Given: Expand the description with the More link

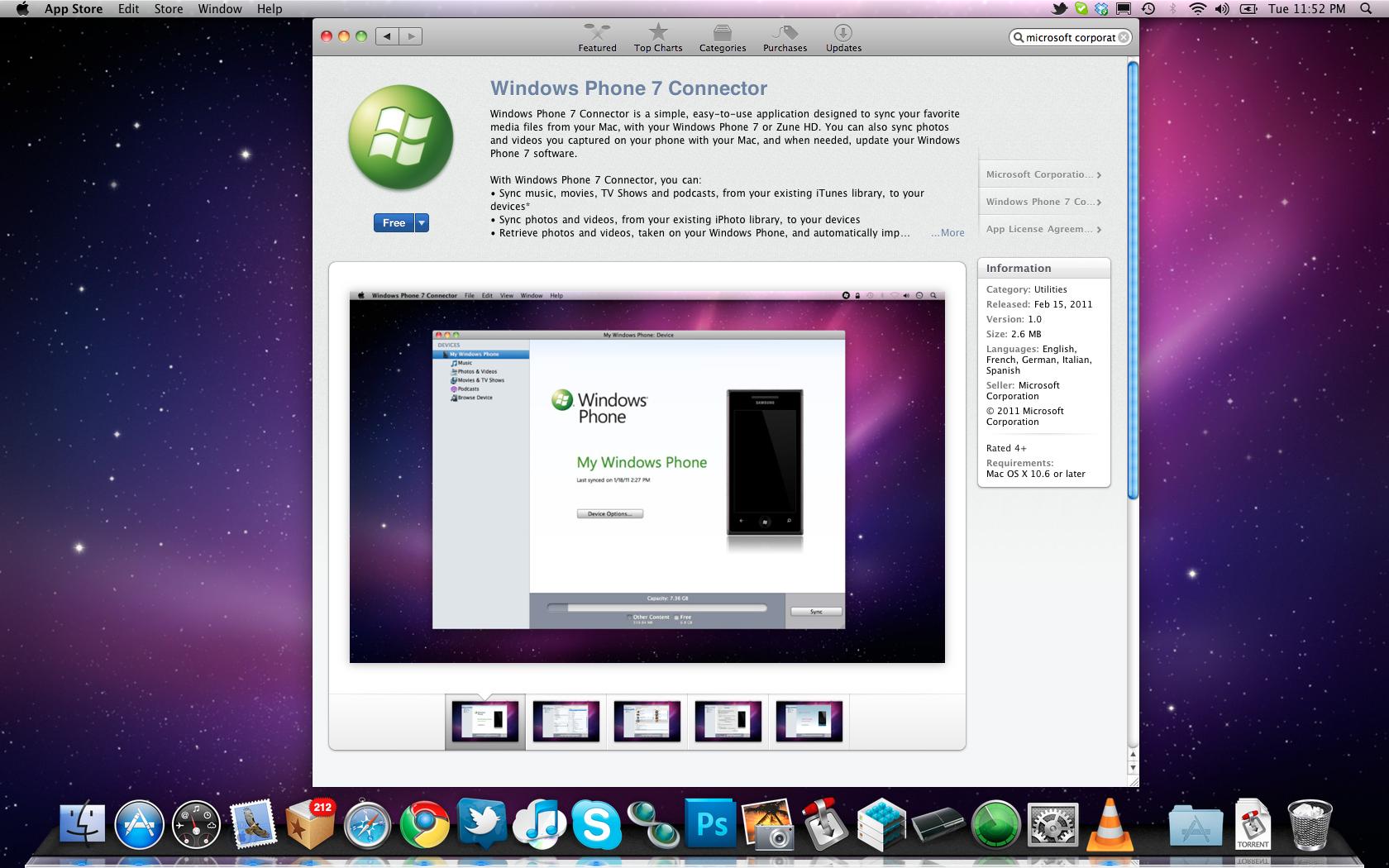Looking at the screenshot, I should (x=947, y=233).
